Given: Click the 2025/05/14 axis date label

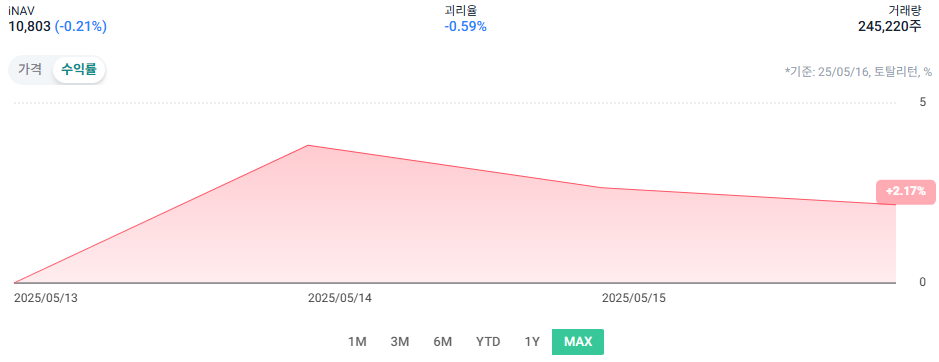Looking at the screenshot, I should (340, 298).
